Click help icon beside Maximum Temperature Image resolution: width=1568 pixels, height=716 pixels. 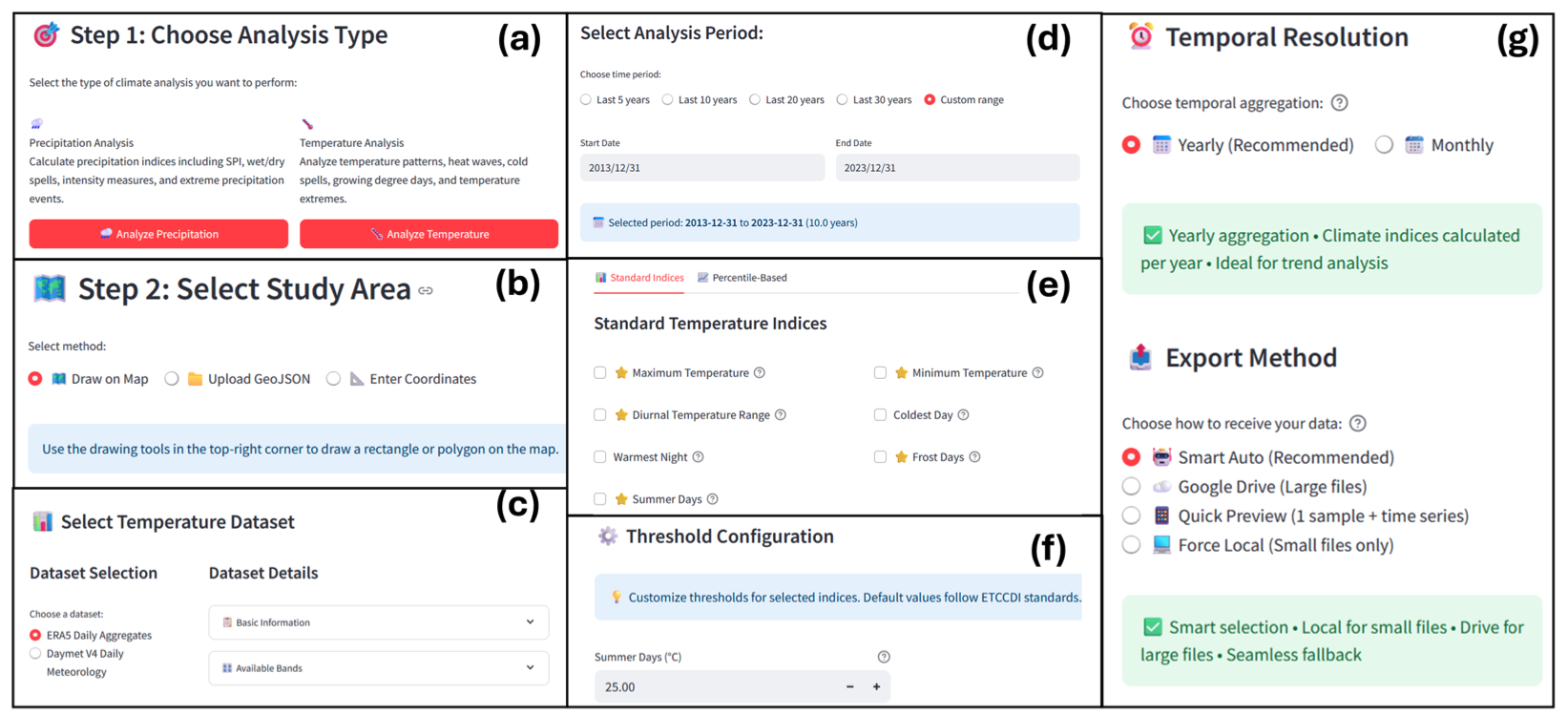point(760,373)
